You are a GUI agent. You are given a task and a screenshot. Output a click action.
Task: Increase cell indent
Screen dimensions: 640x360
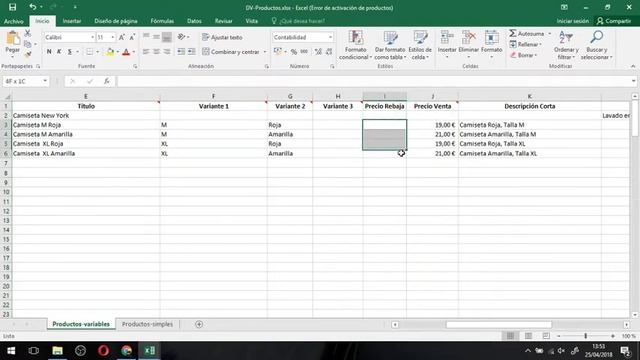coord(191,52)
